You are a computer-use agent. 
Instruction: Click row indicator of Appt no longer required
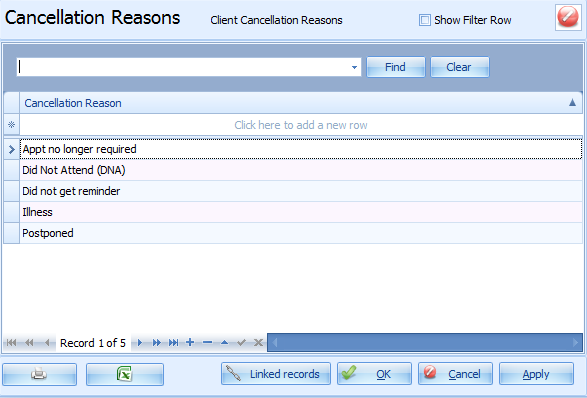click(12, 149)
